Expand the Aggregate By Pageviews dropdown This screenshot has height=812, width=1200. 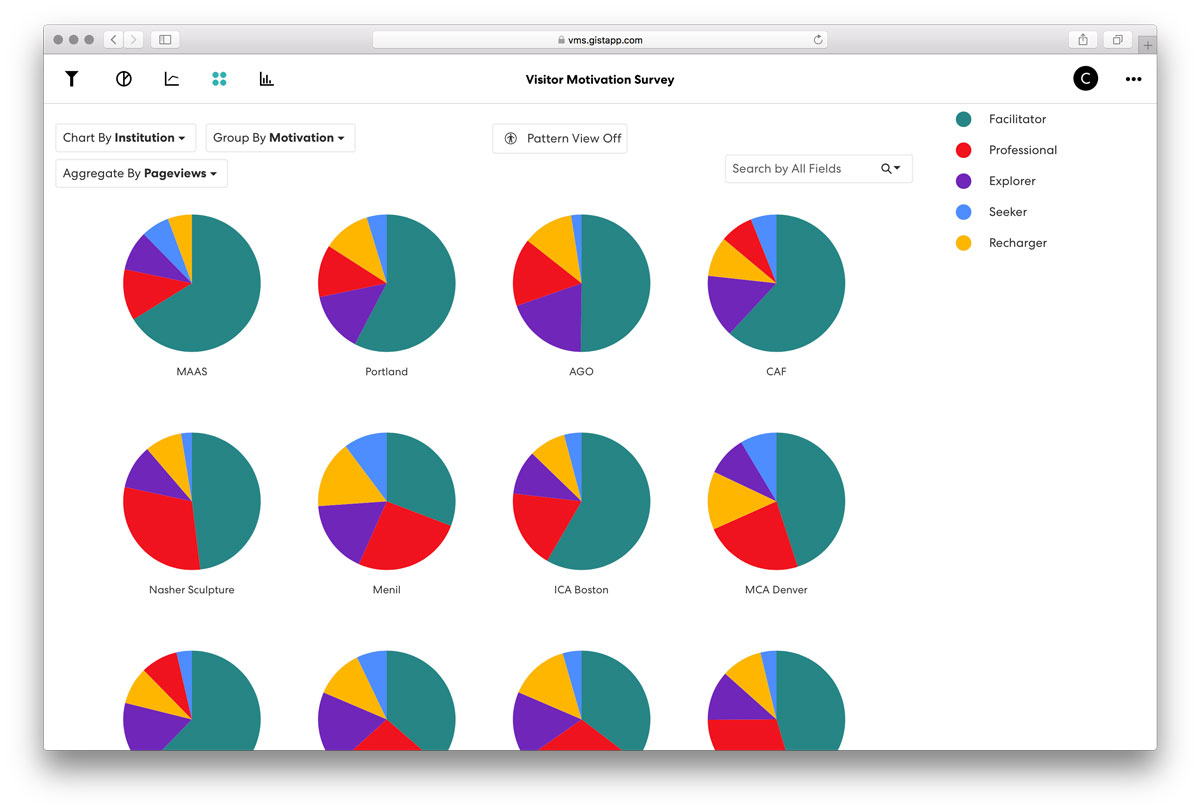click(x=141, y=173)
